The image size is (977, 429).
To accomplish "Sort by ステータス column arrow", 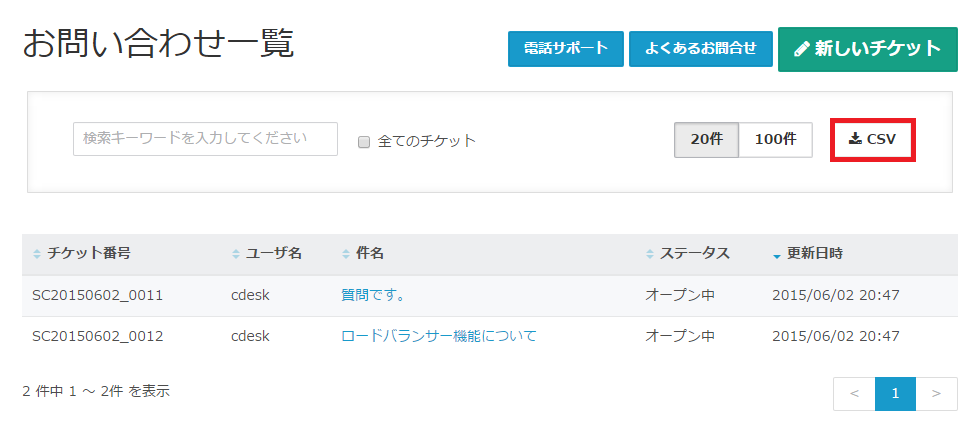I will (x=650, y=254).
